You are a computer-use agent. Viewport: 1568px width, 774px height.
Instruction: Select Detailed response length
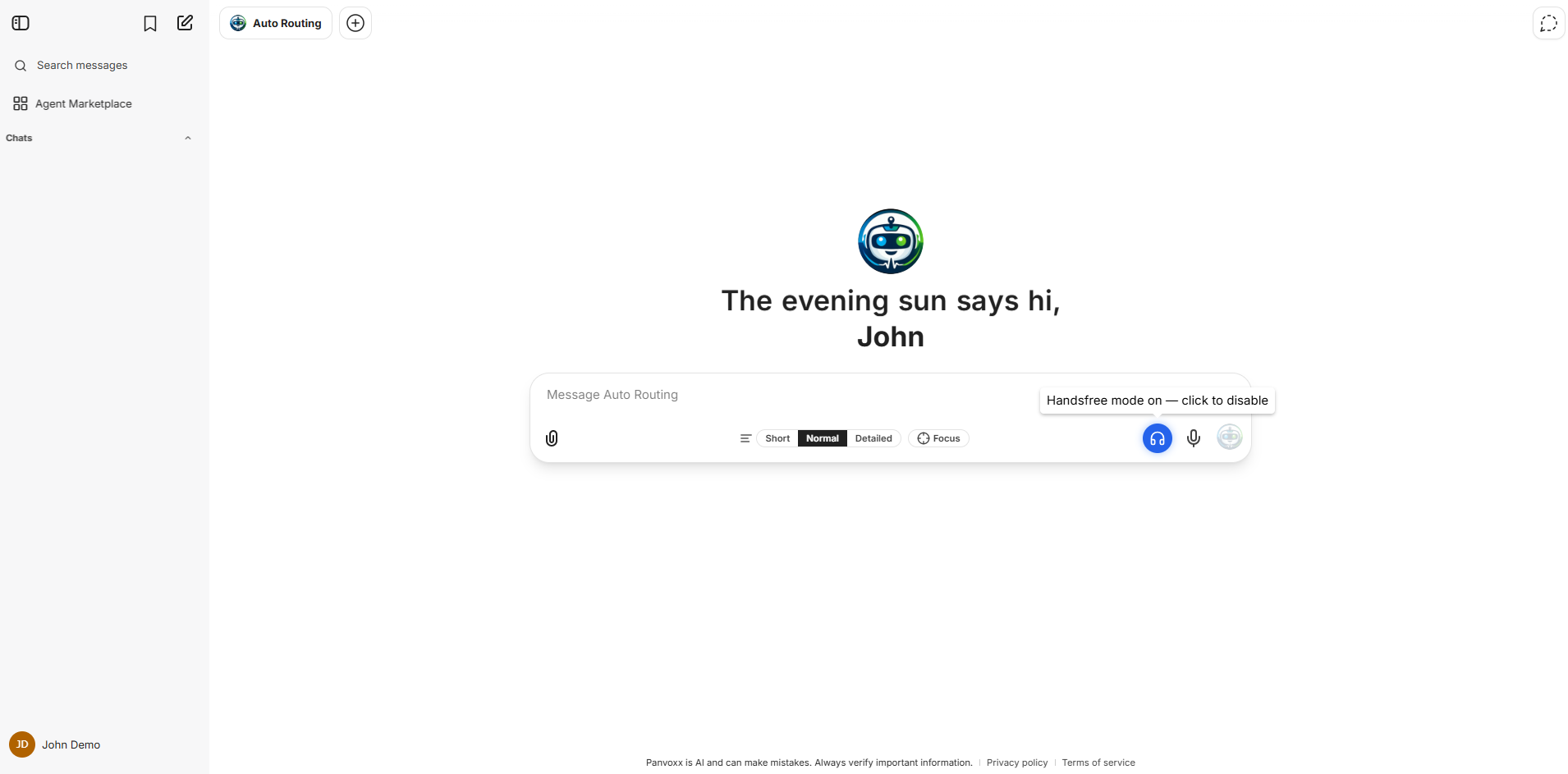point(873,438)
